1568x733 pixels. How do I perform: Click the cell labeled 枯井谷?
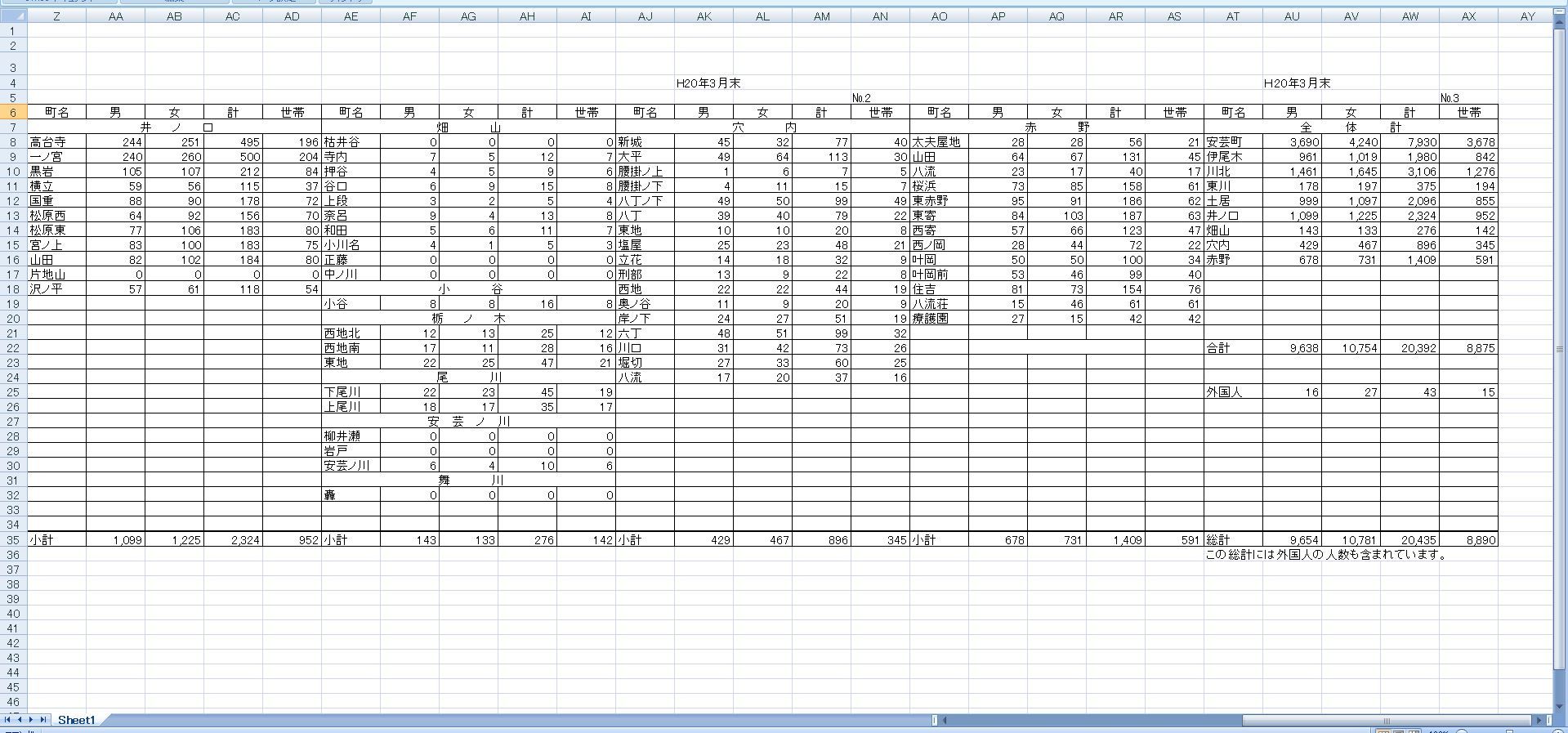351,142
